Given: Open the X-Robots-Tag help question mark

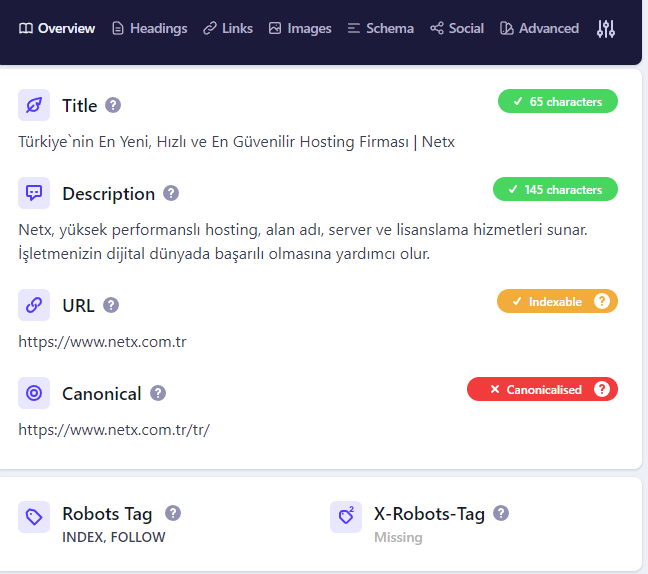Looking at the screenshot, I should (x=501, y=513).
